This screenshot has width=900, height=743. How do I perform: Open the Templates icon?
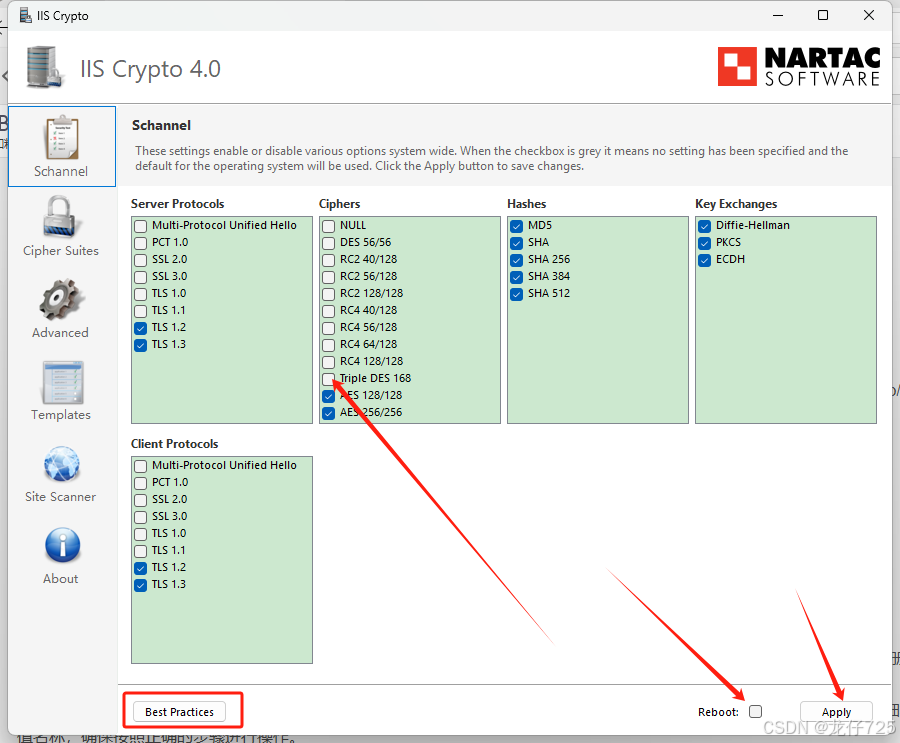tap(62, 382)
